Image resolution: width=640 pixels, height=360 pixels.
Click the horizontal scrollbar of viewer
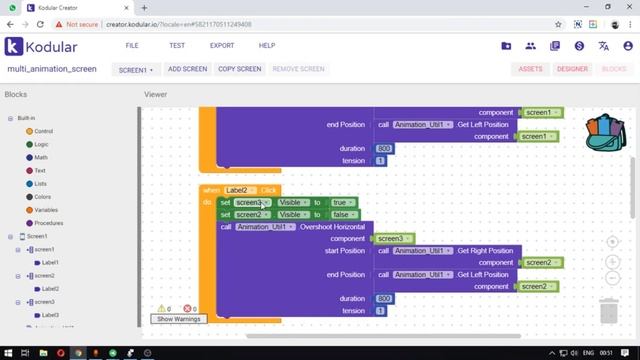tap(383, 336)
